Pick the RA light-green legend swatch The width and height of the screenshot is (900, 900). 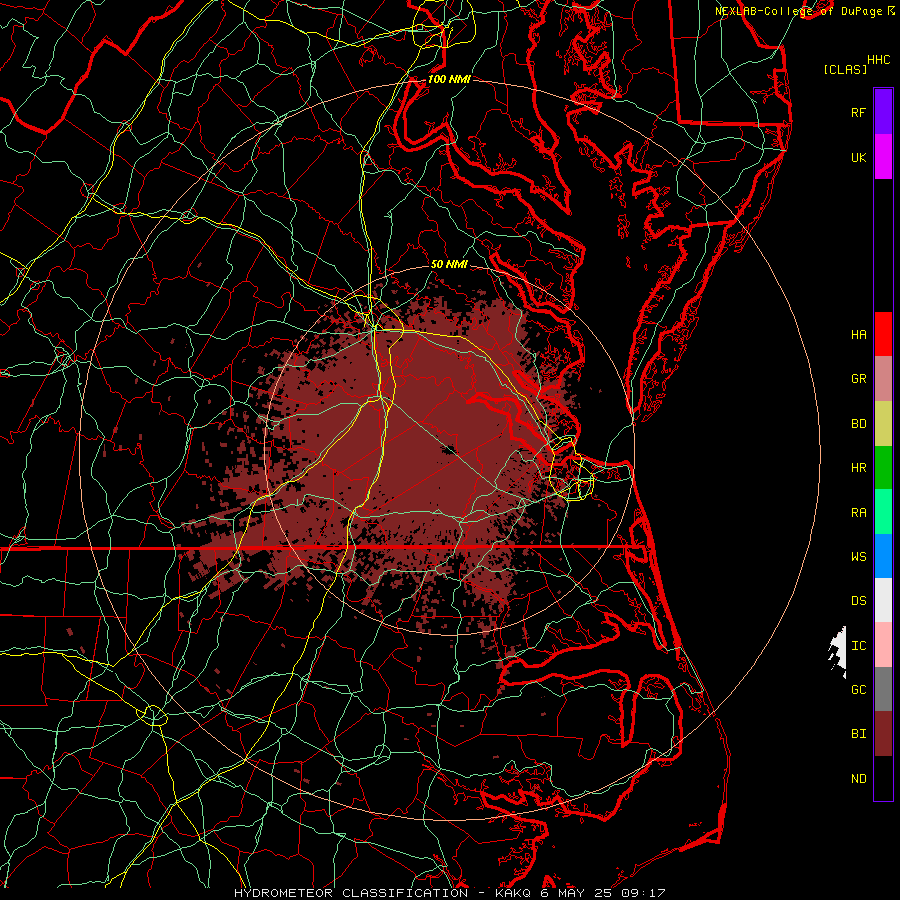click(883, 512)
